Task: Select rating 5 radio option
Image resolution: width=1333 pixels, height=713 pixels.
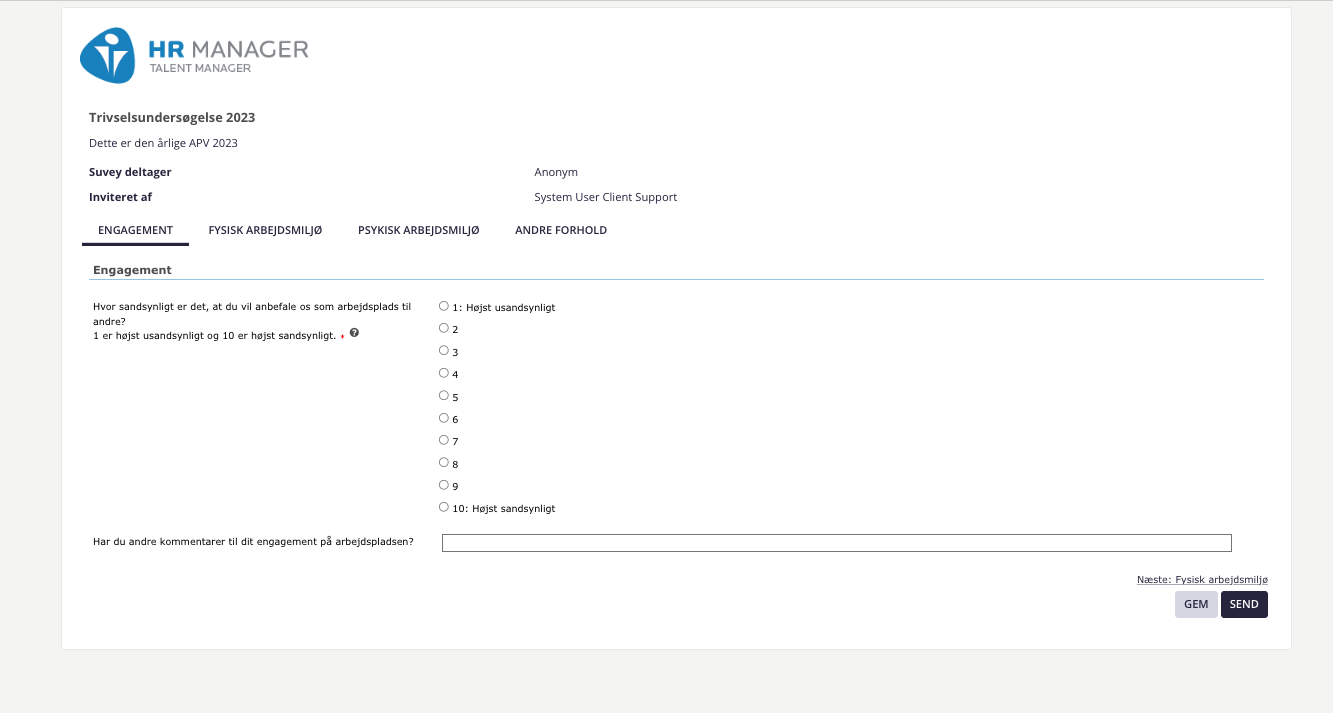Action: [x=444, y=396]
